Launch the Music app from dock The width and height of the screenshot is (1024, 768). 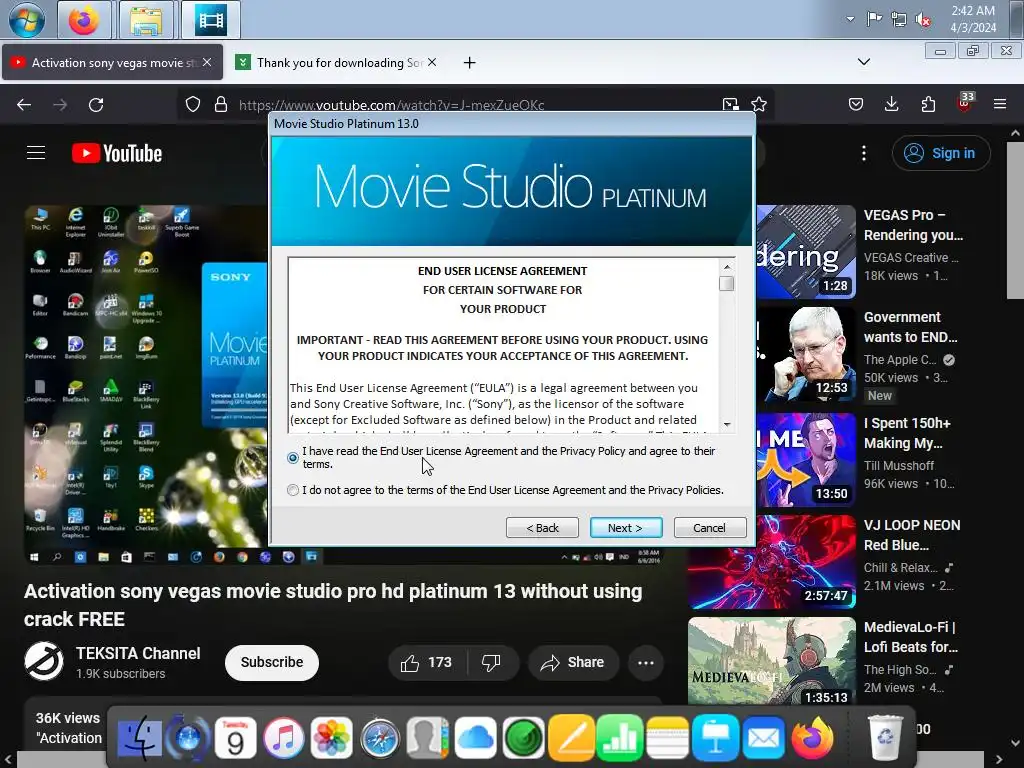click(283, 738)
